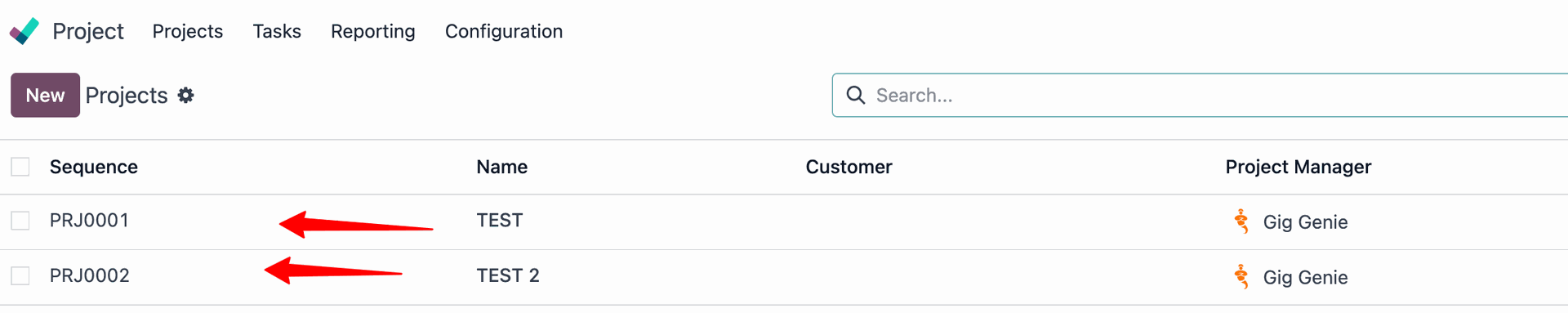The image size is (1568, 313).
Task: Create a project with the New button
Action: (x=45, y=95)
